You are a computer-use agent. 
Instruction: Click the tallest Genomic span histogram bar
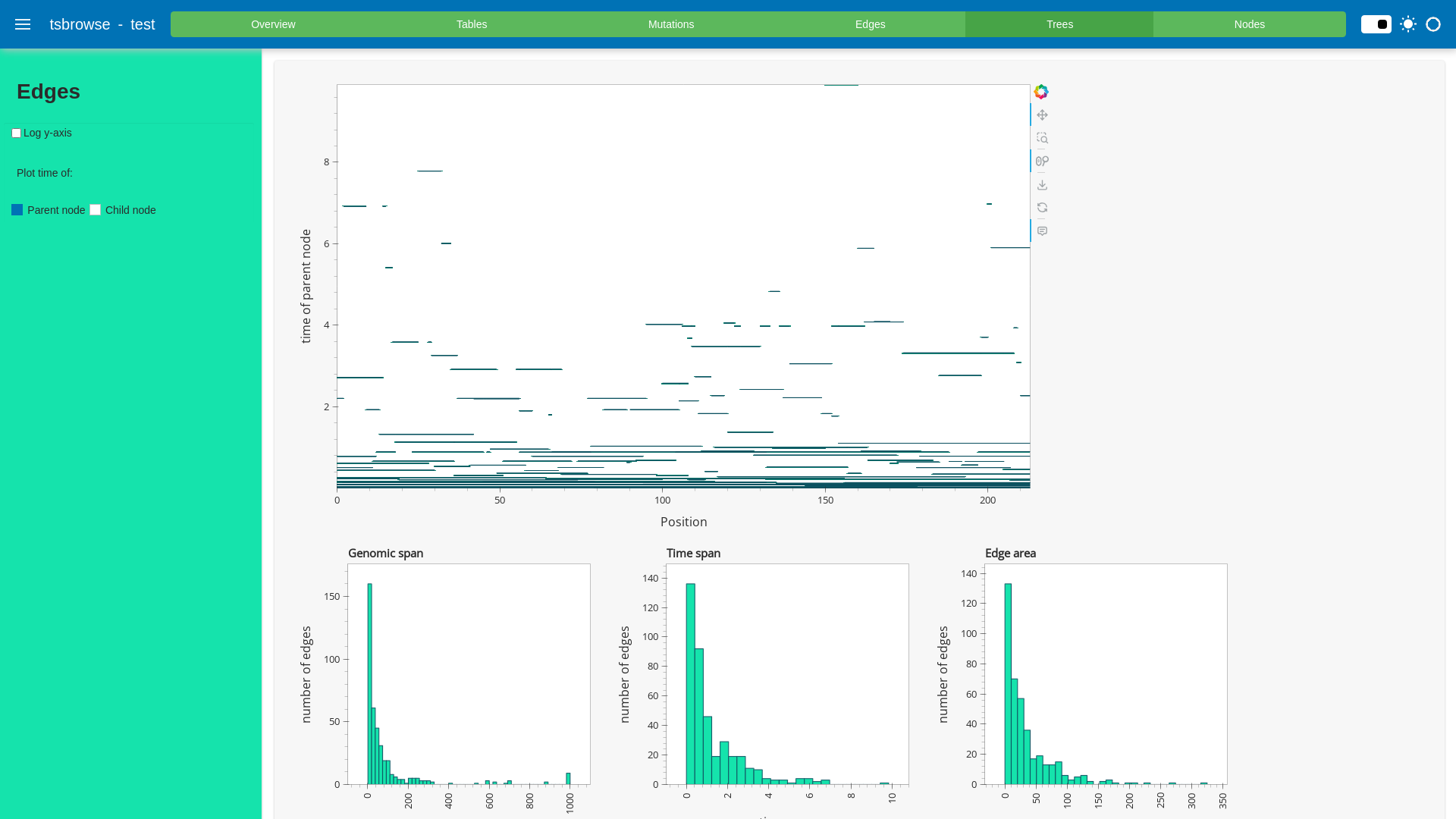369,682
